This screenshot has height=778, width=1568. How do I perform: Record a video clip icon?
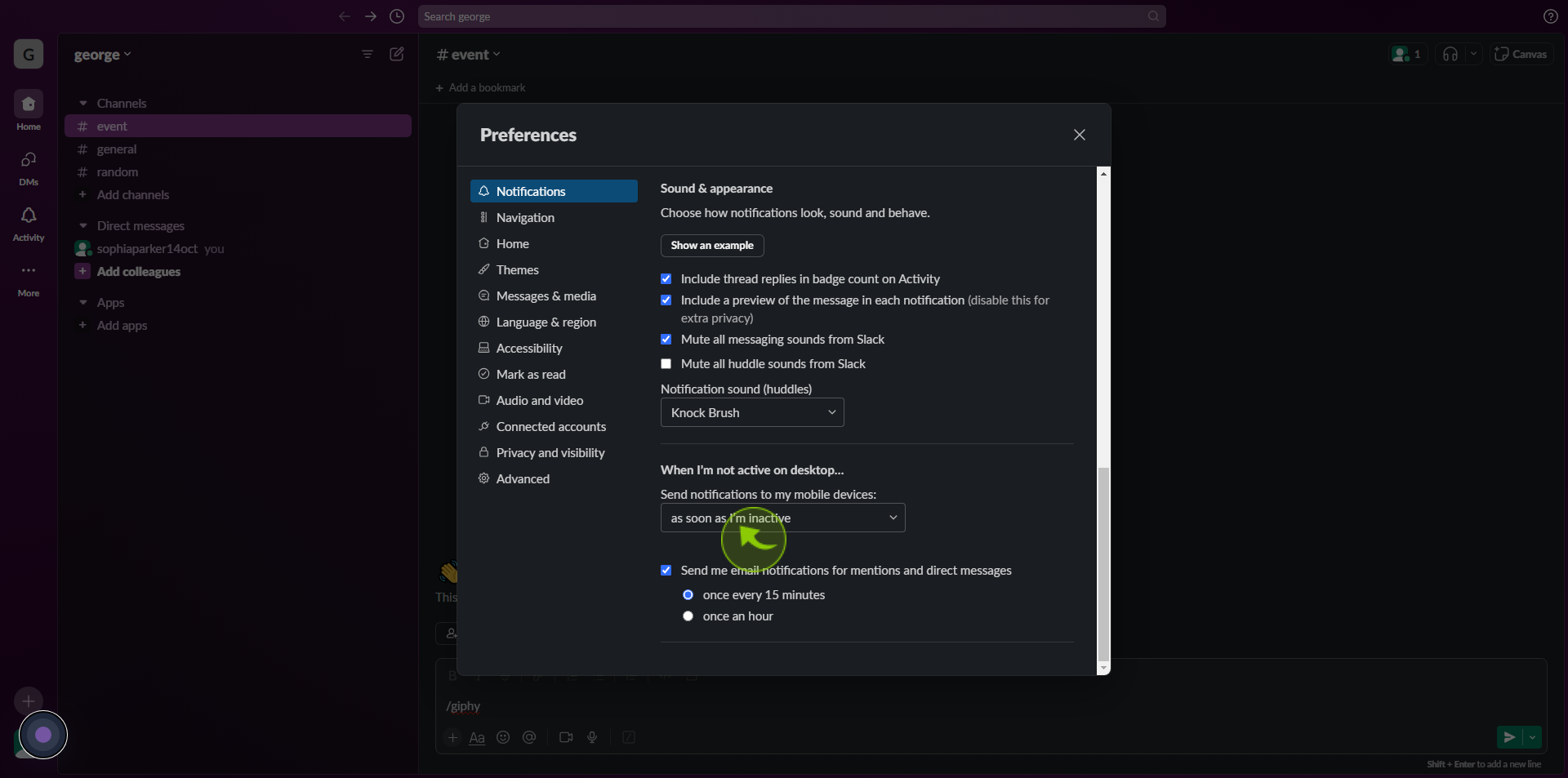click(x=566, y=737)
